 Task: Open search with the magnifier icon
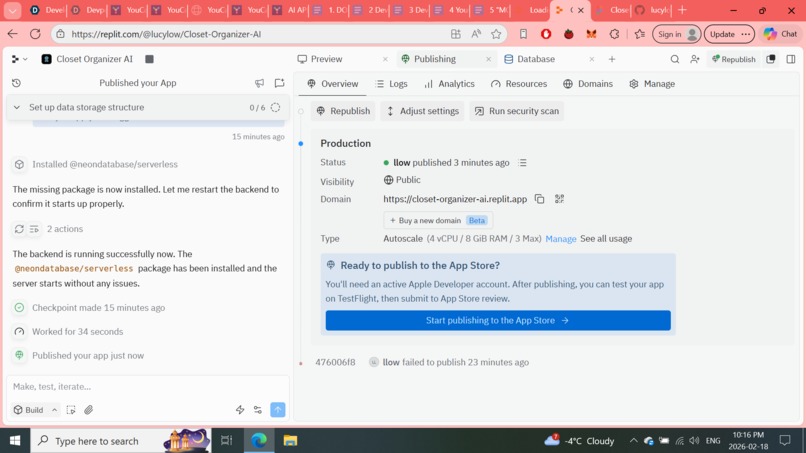point(675,59)
